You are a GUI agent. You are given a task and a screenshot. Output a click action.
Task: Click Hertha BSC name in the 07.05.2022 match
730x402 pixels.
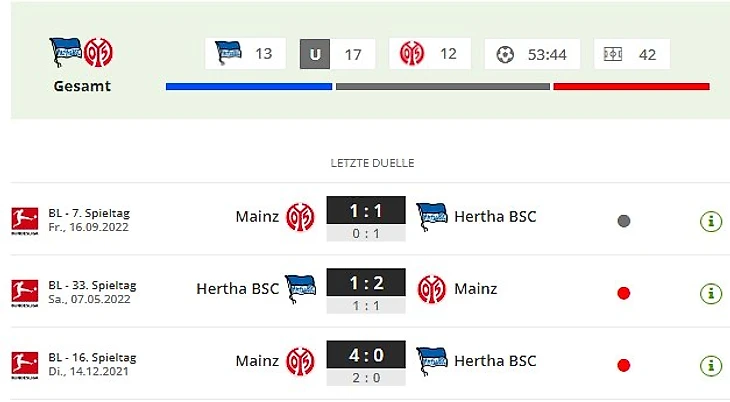(237, 289)
